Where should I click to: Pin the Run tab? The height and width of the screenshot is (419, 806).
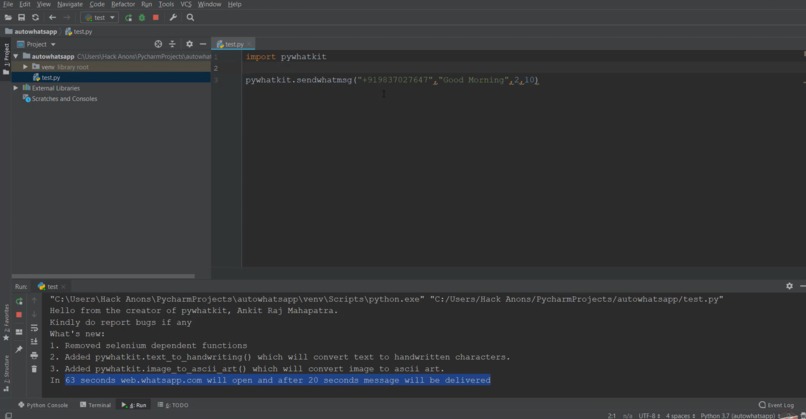(19, 350)
